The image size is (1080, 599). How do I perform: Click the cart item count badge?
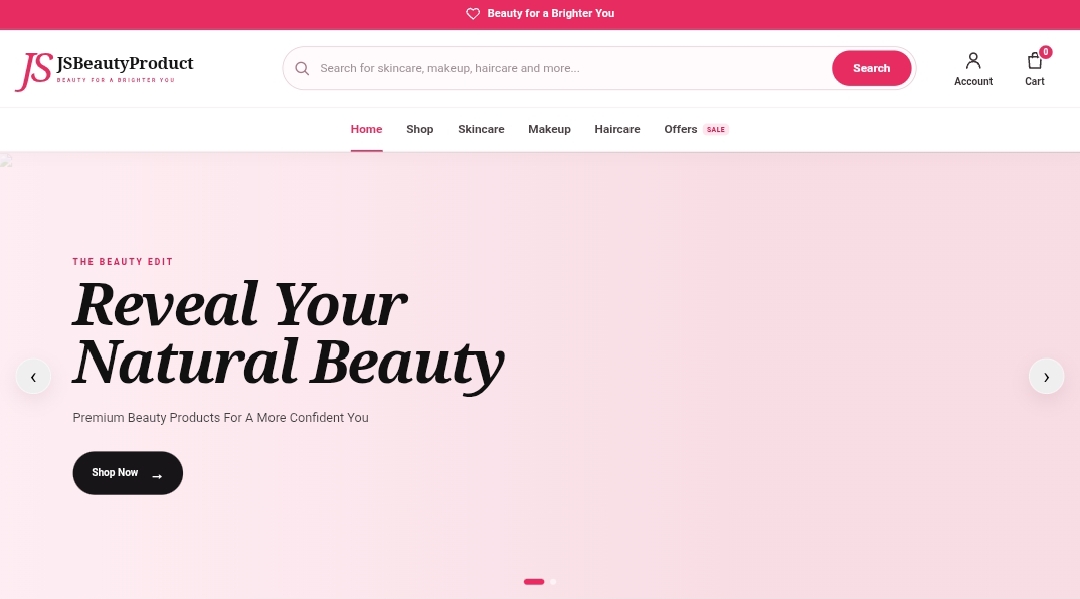tap(1046, 52)
